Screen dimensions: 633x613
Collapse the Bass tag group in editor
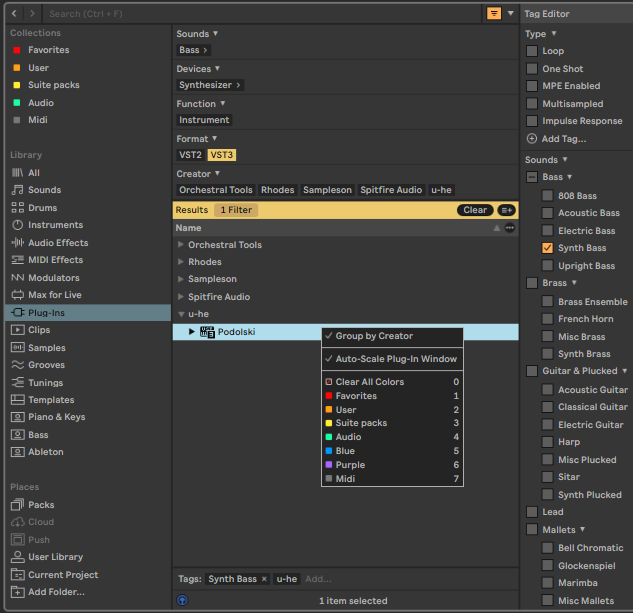(569, 177)
